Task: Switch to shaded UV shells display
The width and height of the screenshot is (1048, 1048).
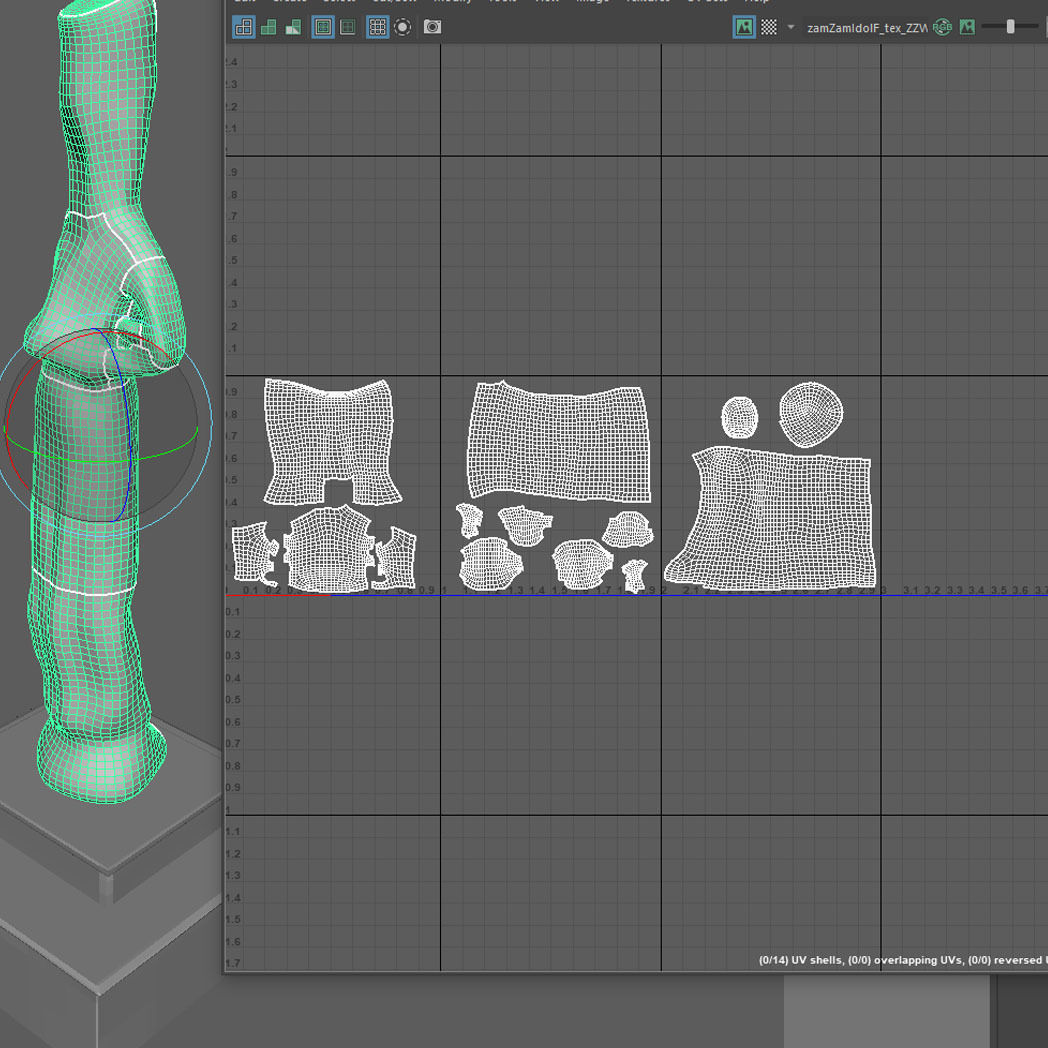Action: tap(269, 27)
